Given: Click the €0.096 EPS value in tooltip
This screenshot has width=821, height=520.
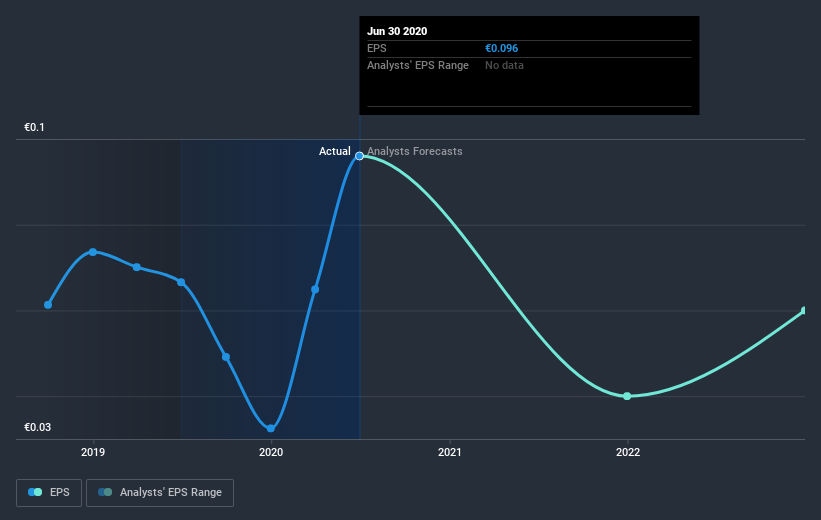Looking at the screenshot, I should tap(502, 48).
